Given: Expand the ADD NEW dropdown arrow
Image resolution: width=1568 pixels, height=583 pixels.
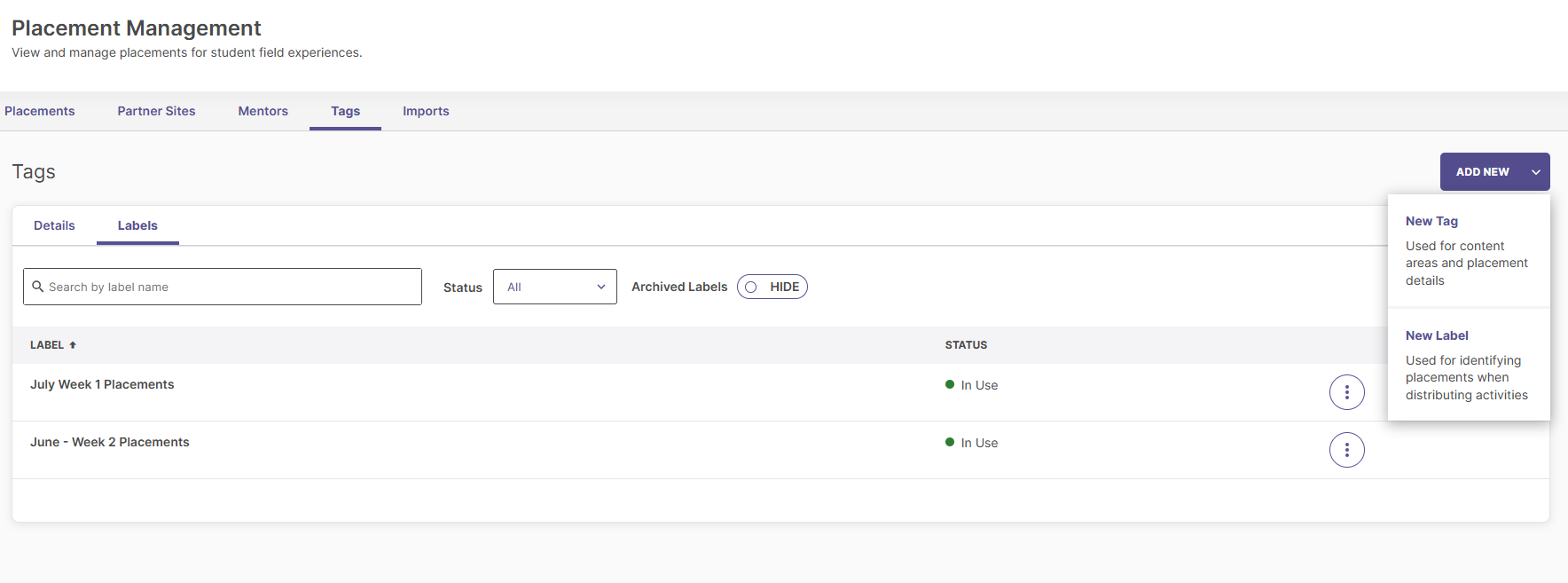Looking at the screenshot, I should pyautogui.click(x=1536, y=172).
